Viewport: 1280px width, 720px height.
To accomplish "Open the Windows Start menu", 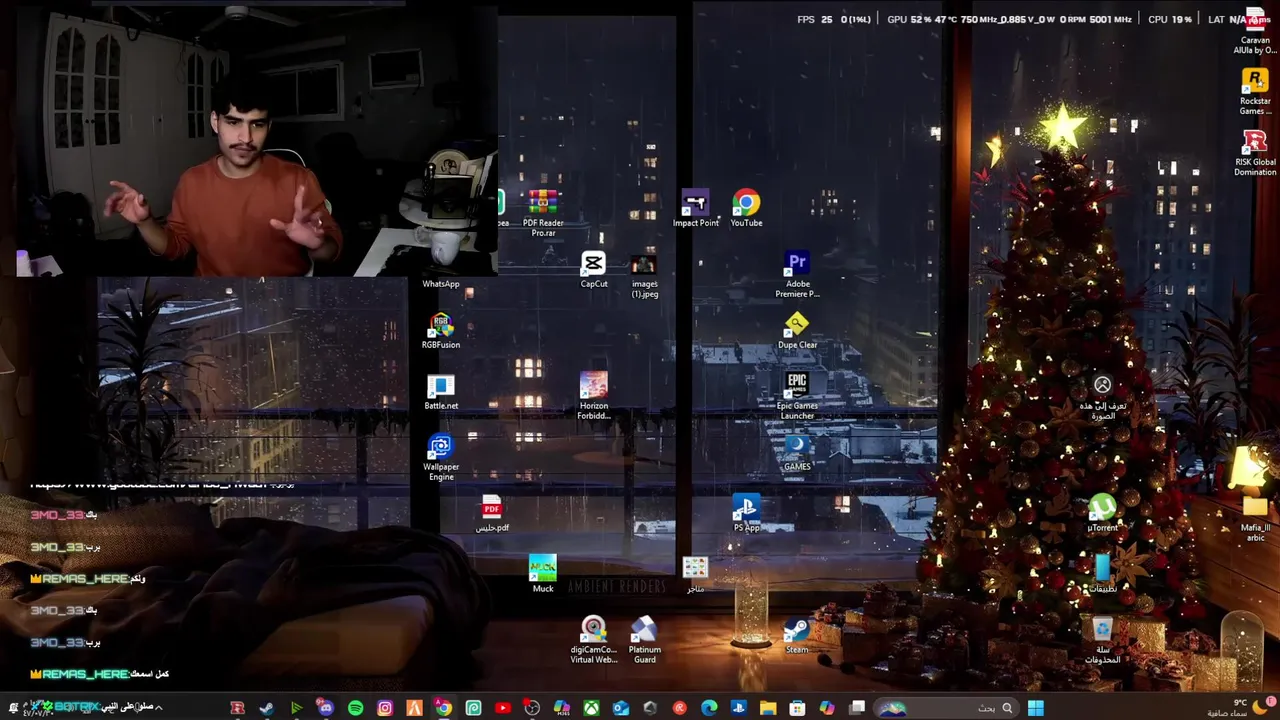I will coord(1036,708).
